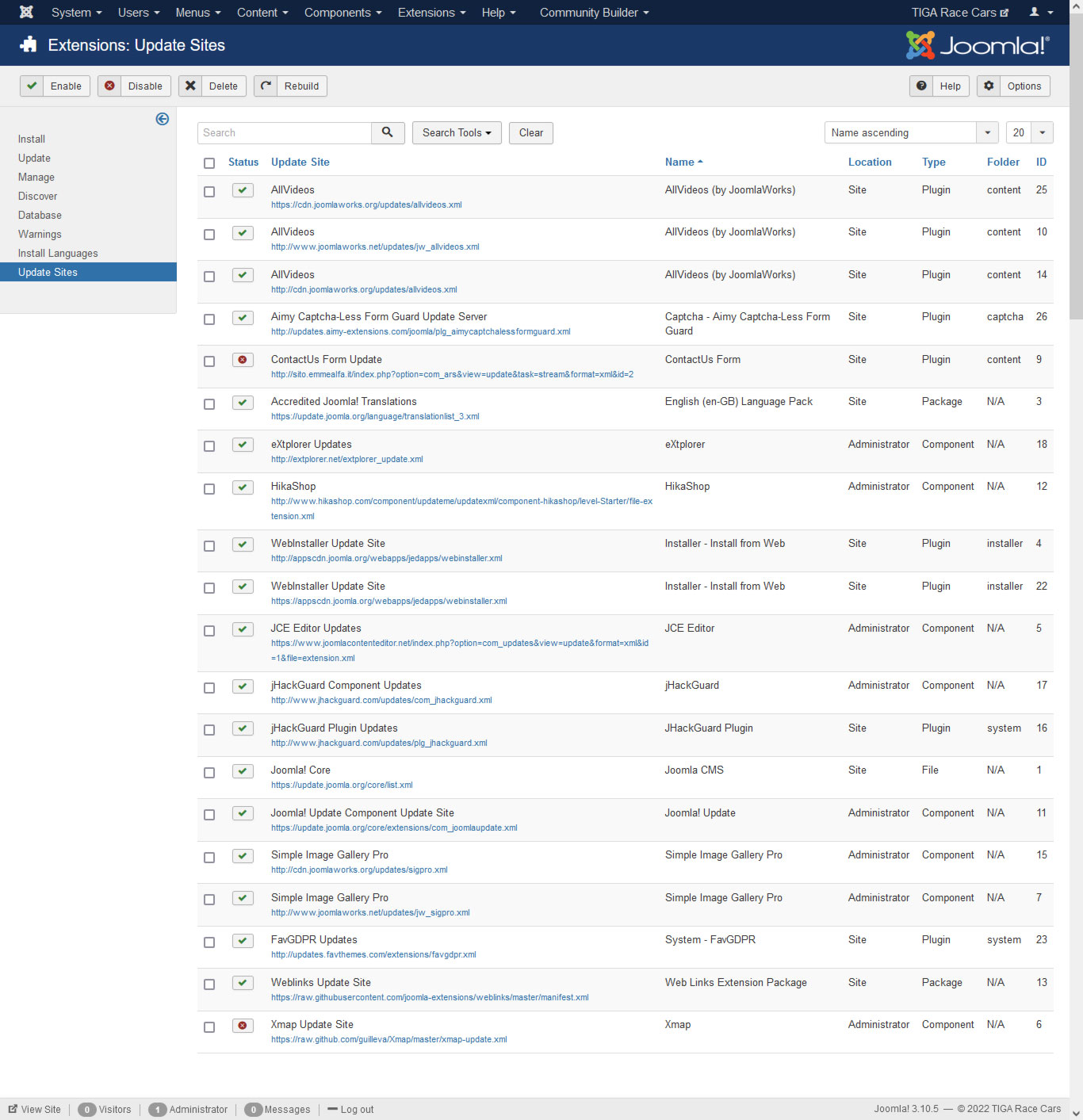Check the box for eXtplorer Updates row
This screenshot has height=1120, width=1083.
coord(209,446)
